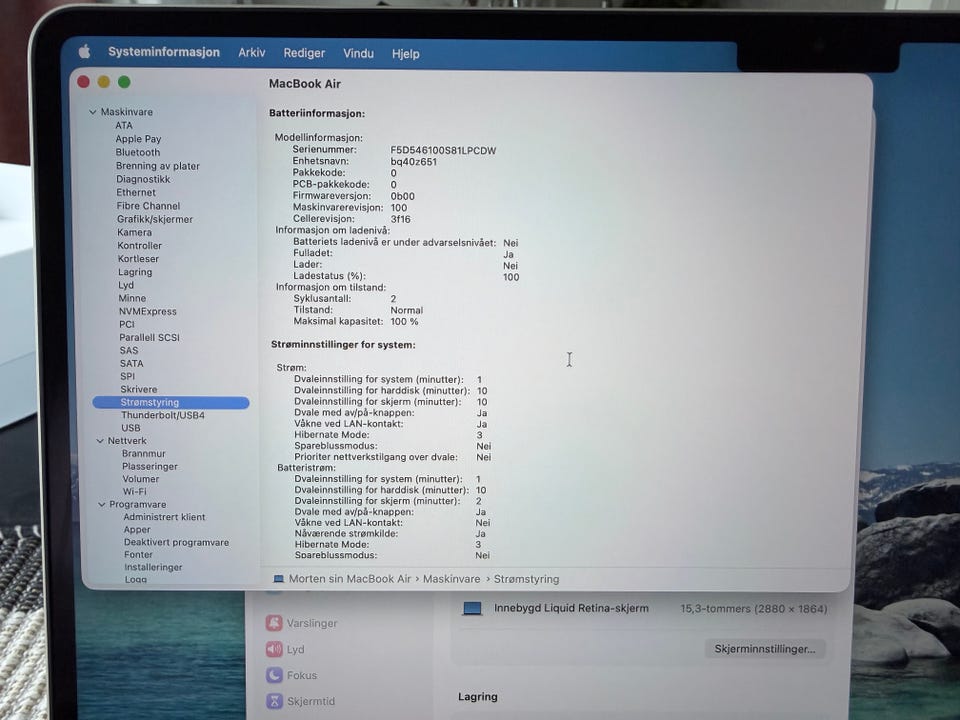The height and width of the screenshot is (720, 960).
Task: Collapse the Nettverk tree section
Action: (x=100, y=441)
